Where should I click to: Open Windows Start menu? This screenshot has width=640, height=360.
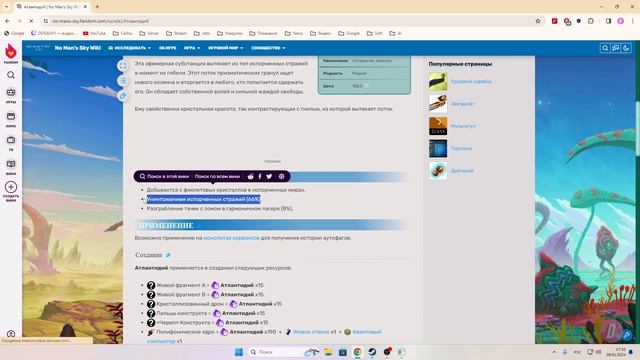(239, 352)
